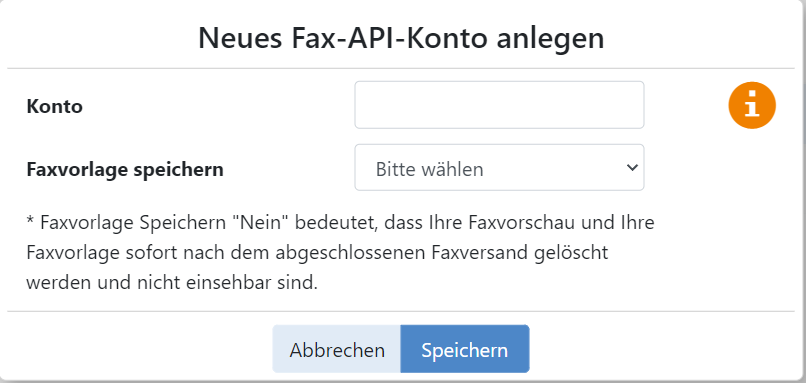Screen dimensions: 806x383
Task: Click the footnote about Faxvorlage Speichern "Nein"
Action: pyautogui.click(x=340, y=253)
